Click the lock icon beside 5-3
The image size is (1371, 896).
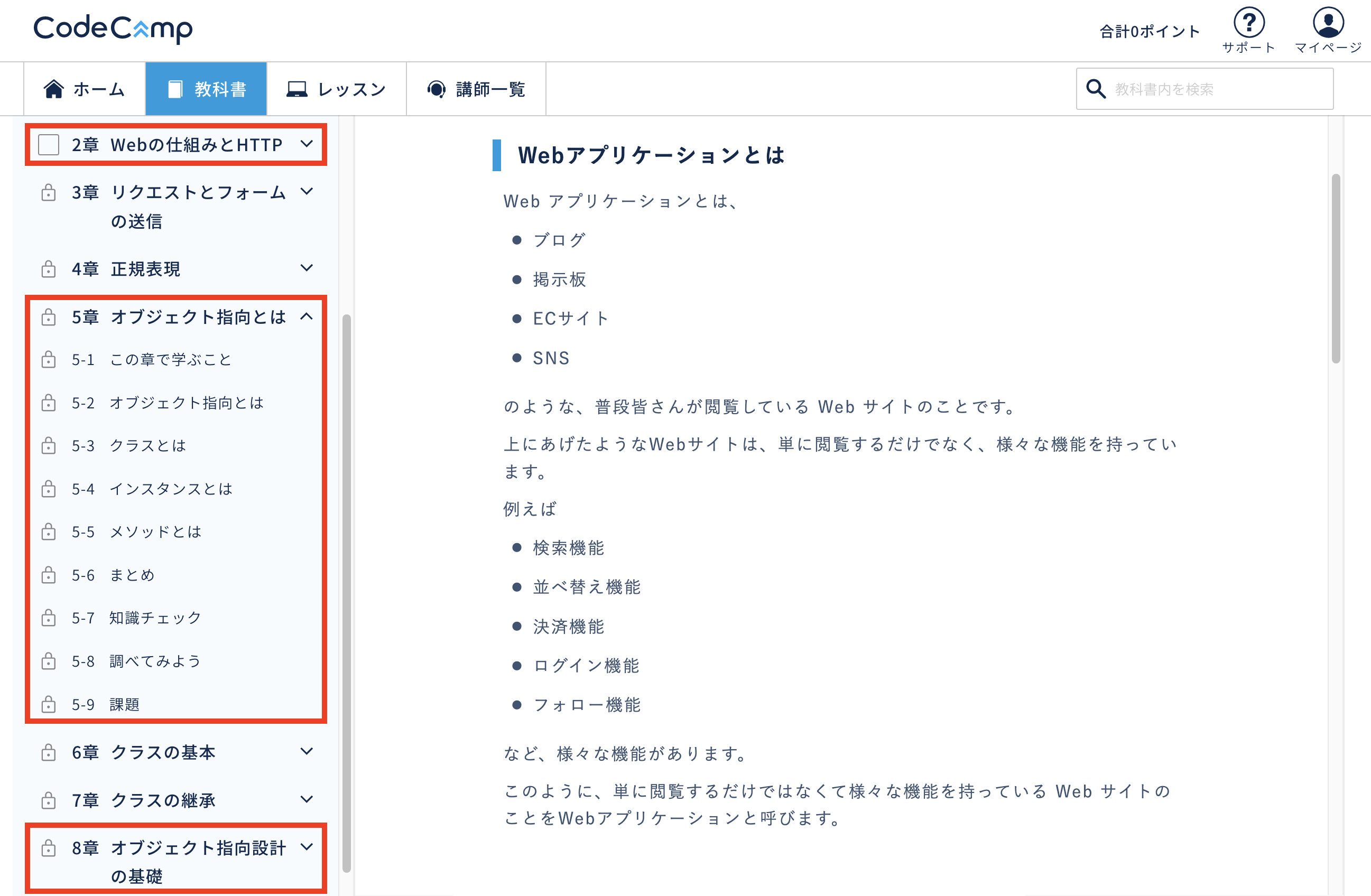click(x=49, y=446)
